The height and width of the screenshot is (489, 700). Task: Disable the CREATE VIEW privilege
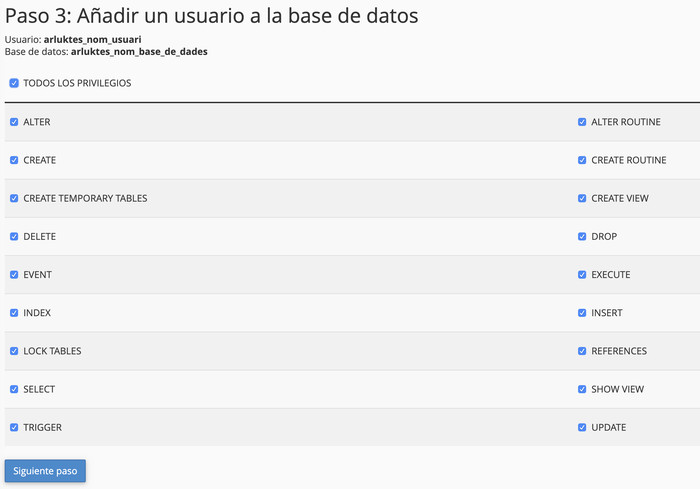click(582, 198)
